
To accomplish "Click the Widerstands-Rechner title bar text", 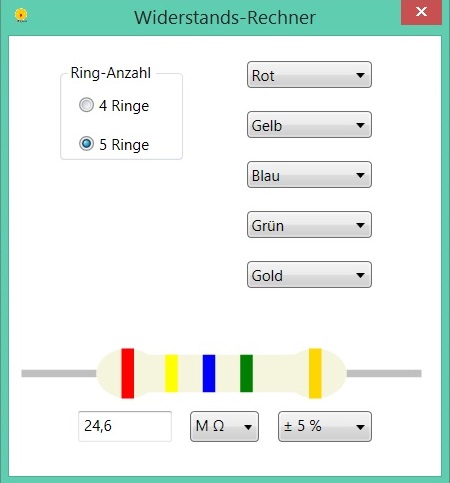I will (225, 17).
